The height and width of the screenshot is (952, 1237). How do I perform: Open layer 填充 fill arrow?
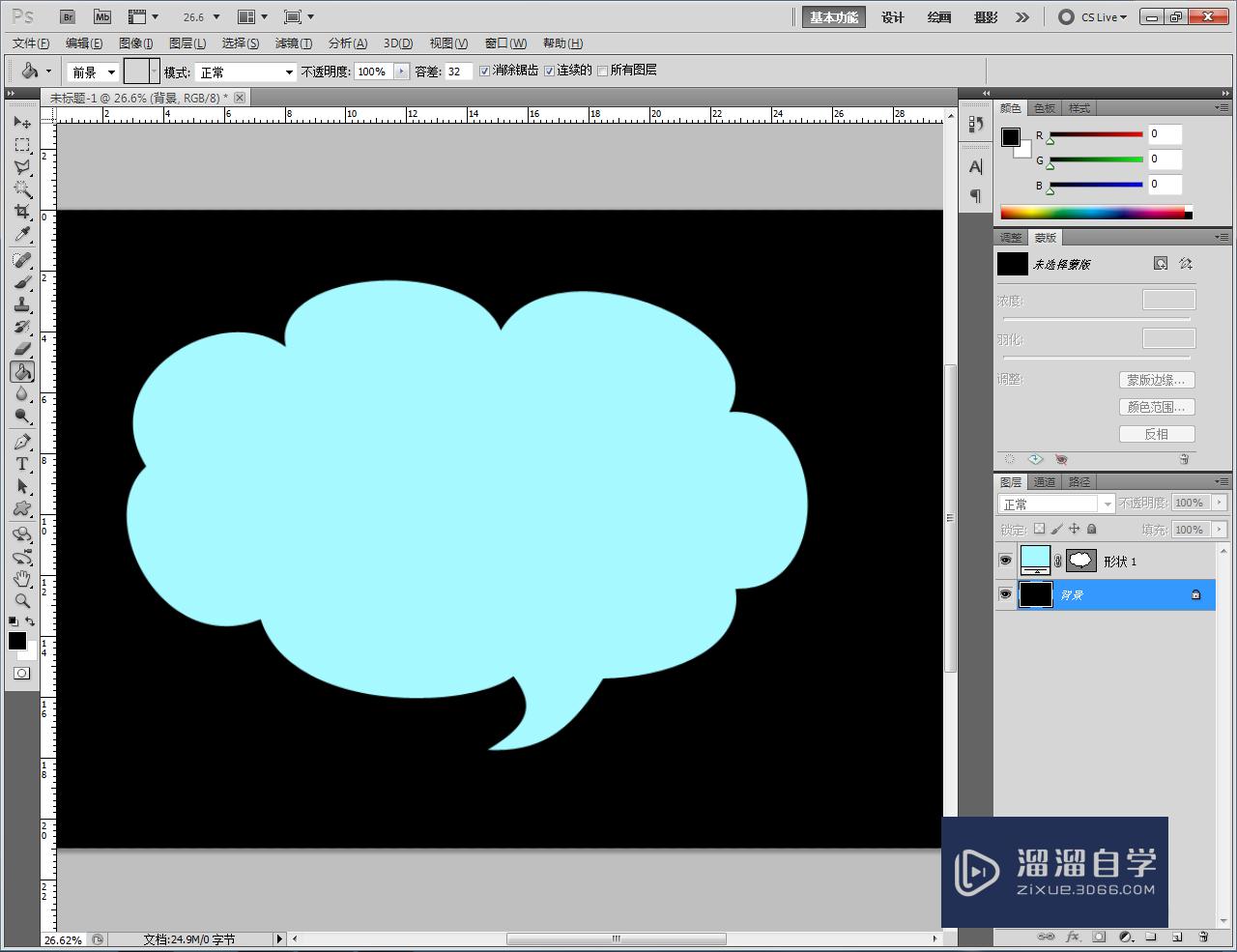[1219, 530]
